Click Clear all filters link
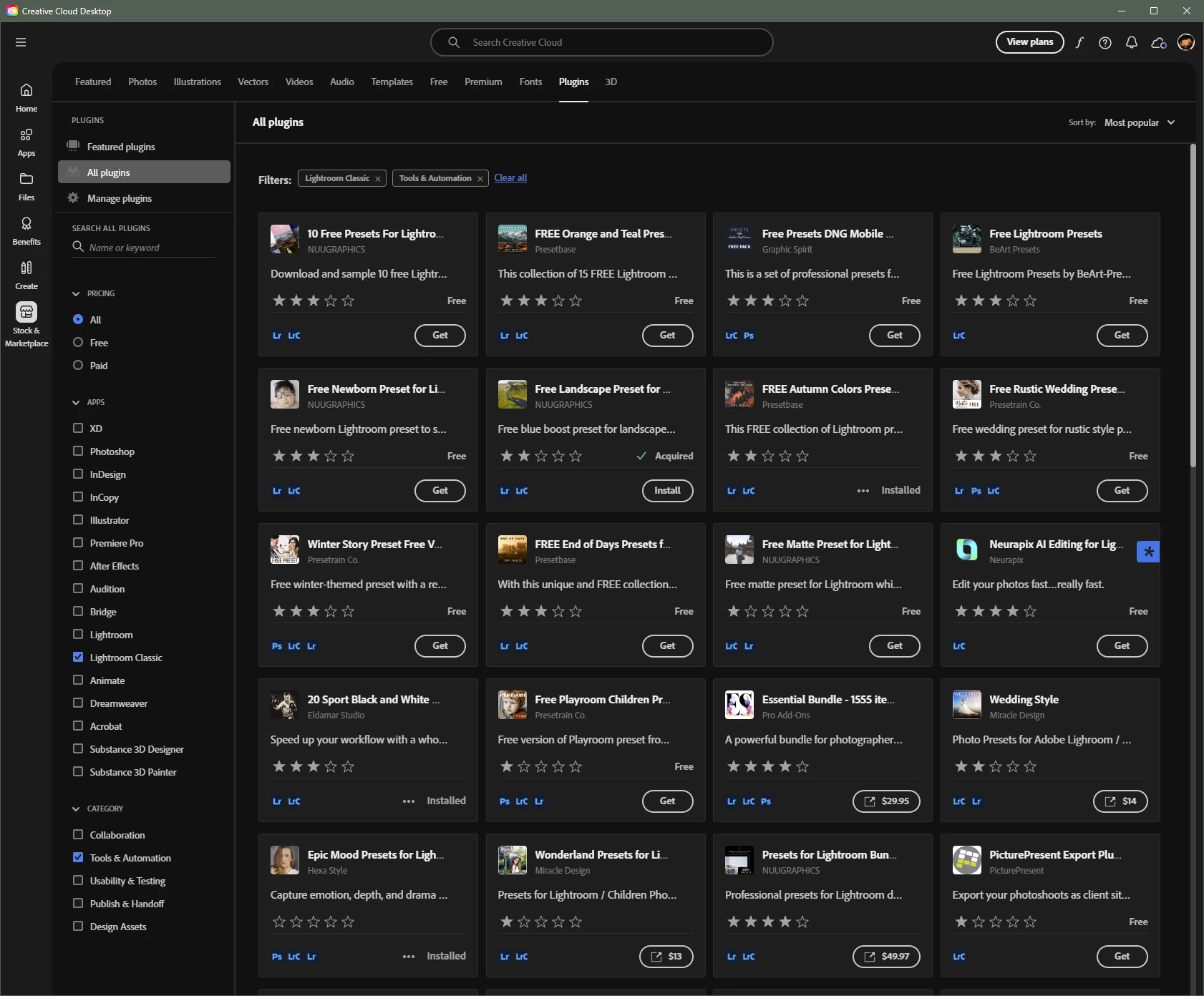Viewport: 1204px width, 996px height. click(510, 178)
